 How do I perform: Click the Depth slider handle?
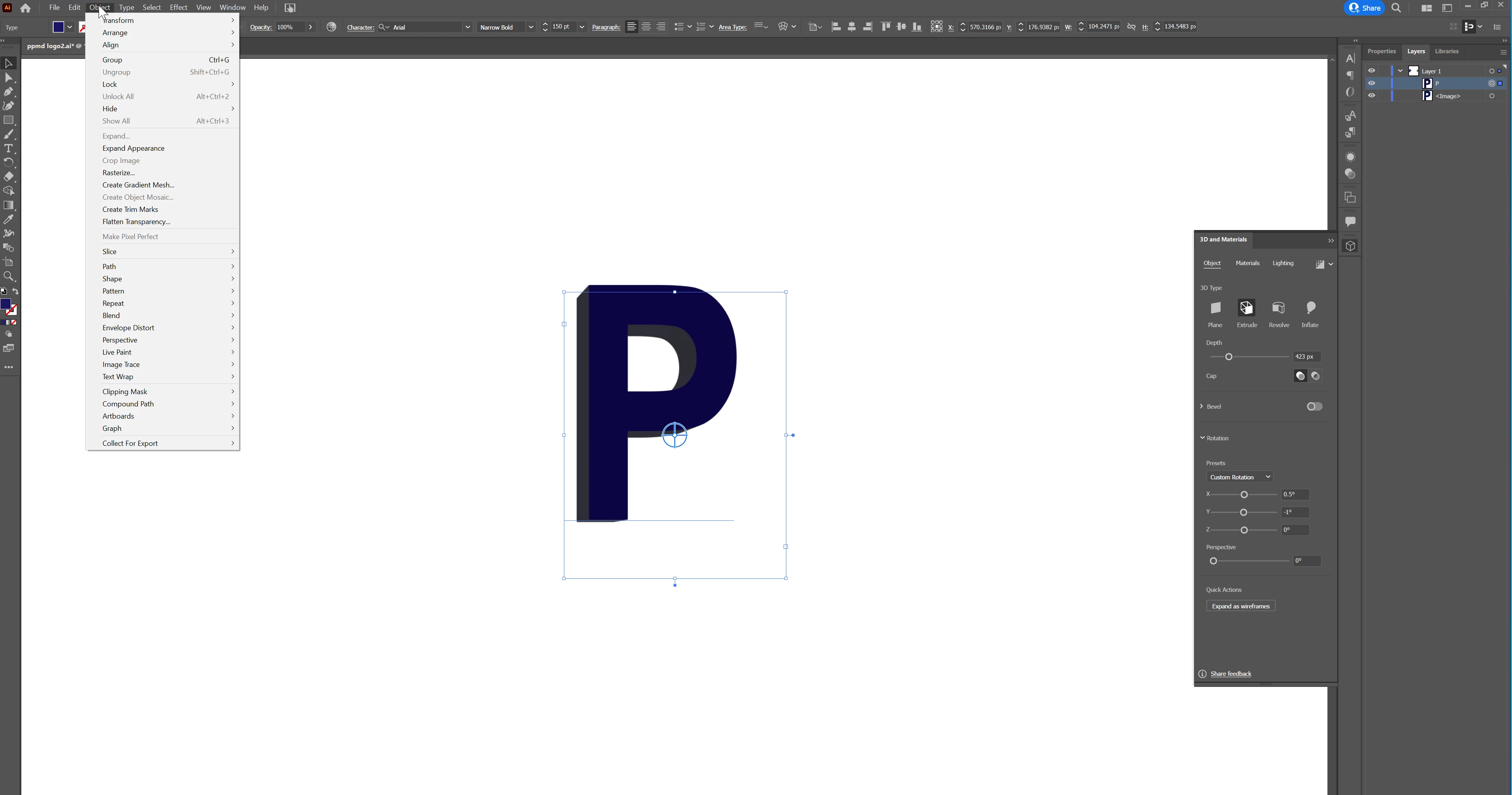click(x=1228, y=357)
